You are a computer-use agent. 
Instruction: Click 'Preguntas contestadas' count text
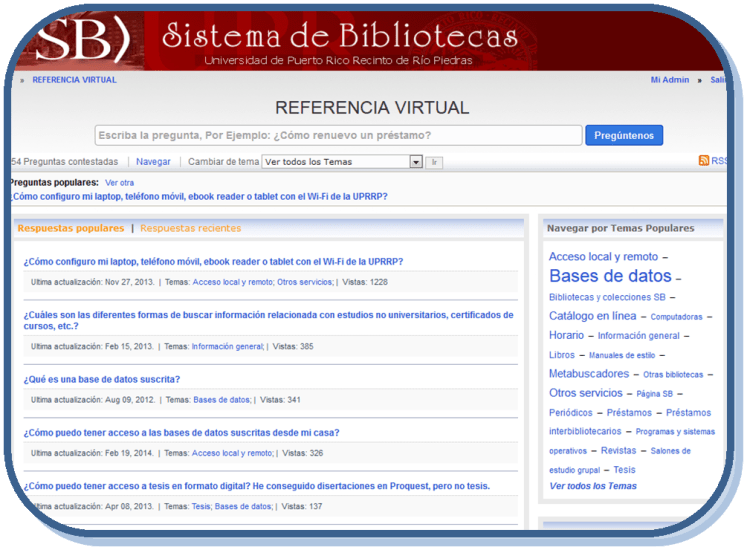tap(64, 162)
